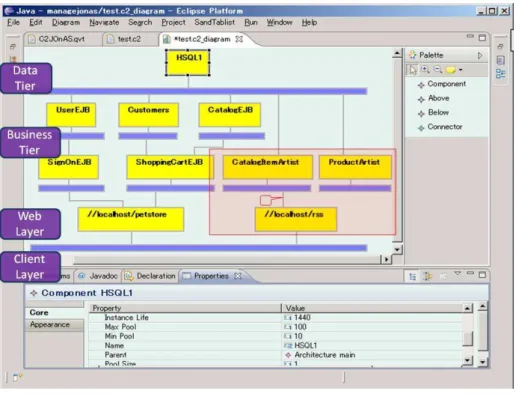Open the Window menu
The width and height of the screenshot is (516, 394).
[279, 22]
